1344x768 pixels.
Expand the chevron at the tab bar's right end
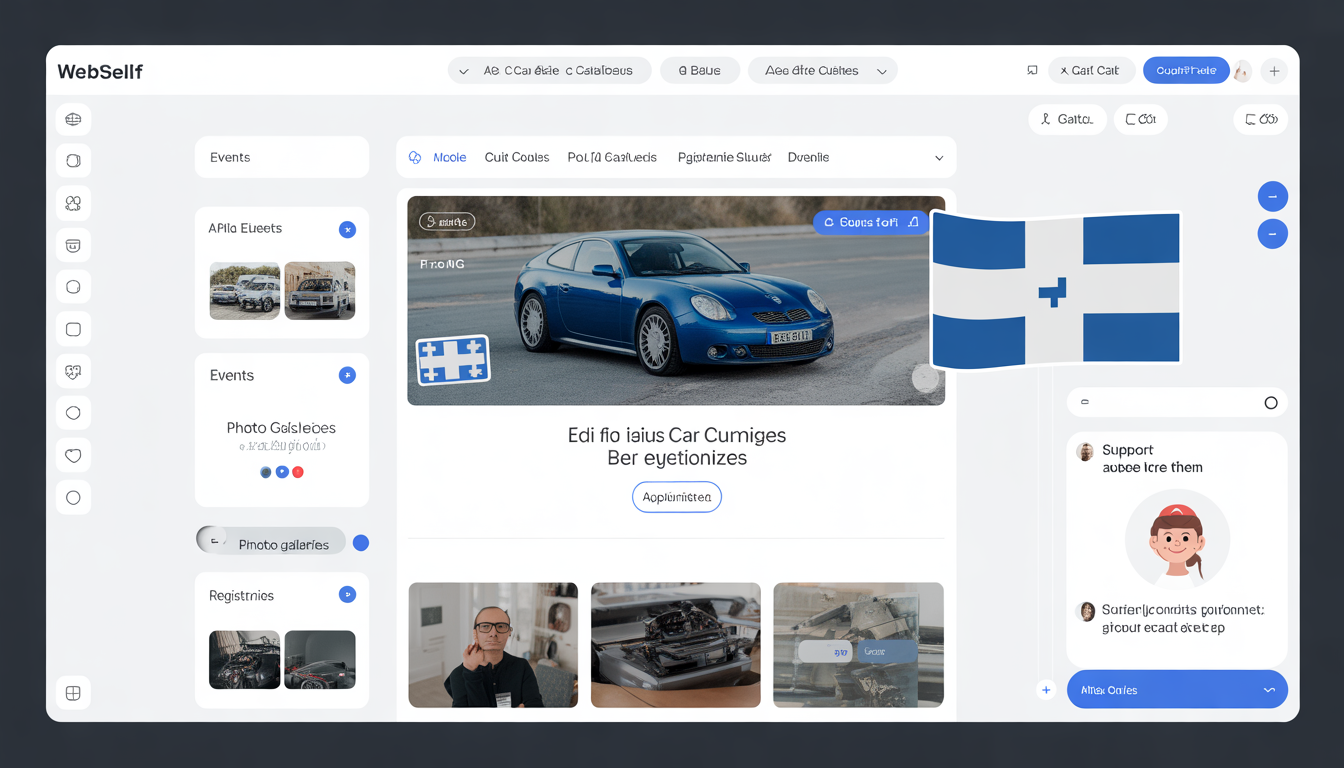[938, 158]
